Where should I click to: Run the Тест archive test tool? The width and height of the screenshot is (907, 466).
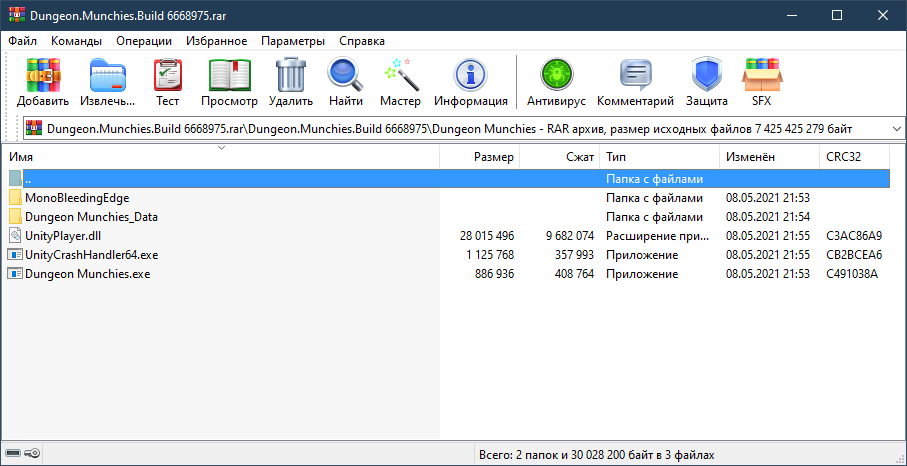tap(168, 75)
